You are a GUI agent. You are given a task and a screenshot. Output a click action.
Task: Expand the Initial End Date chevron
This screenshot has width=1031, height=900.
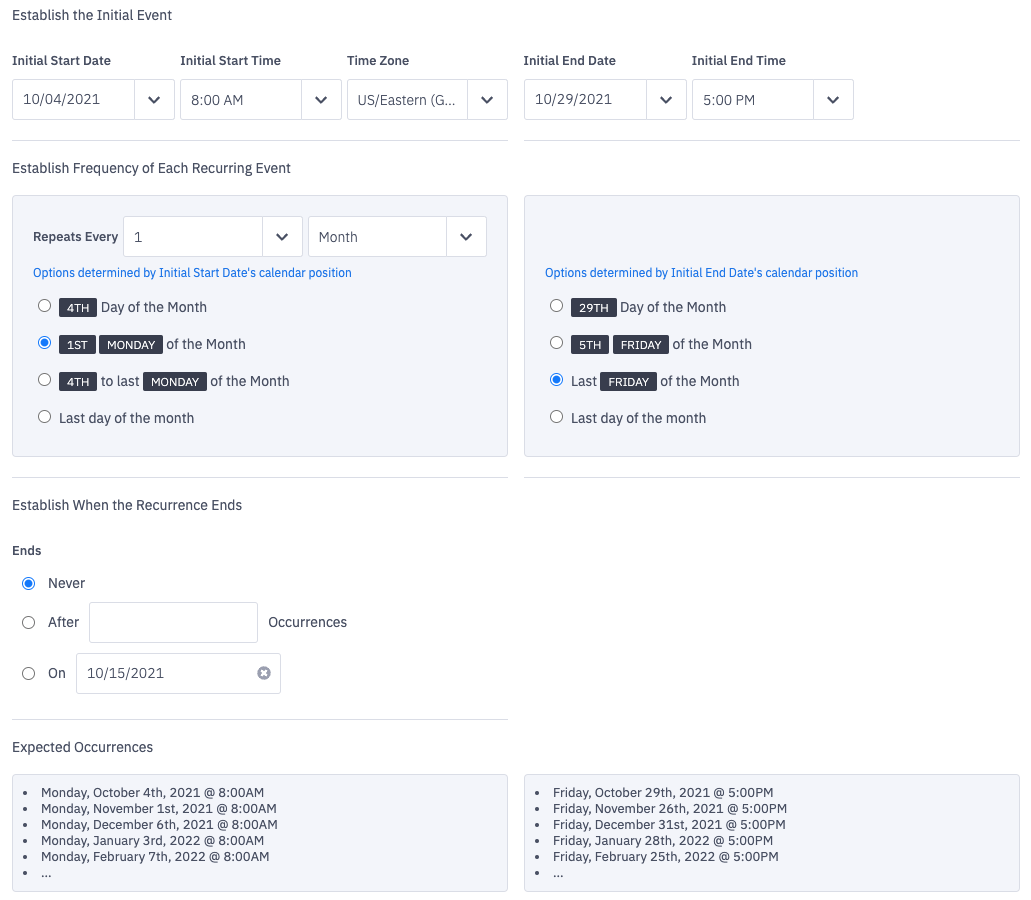click(666, 100)
